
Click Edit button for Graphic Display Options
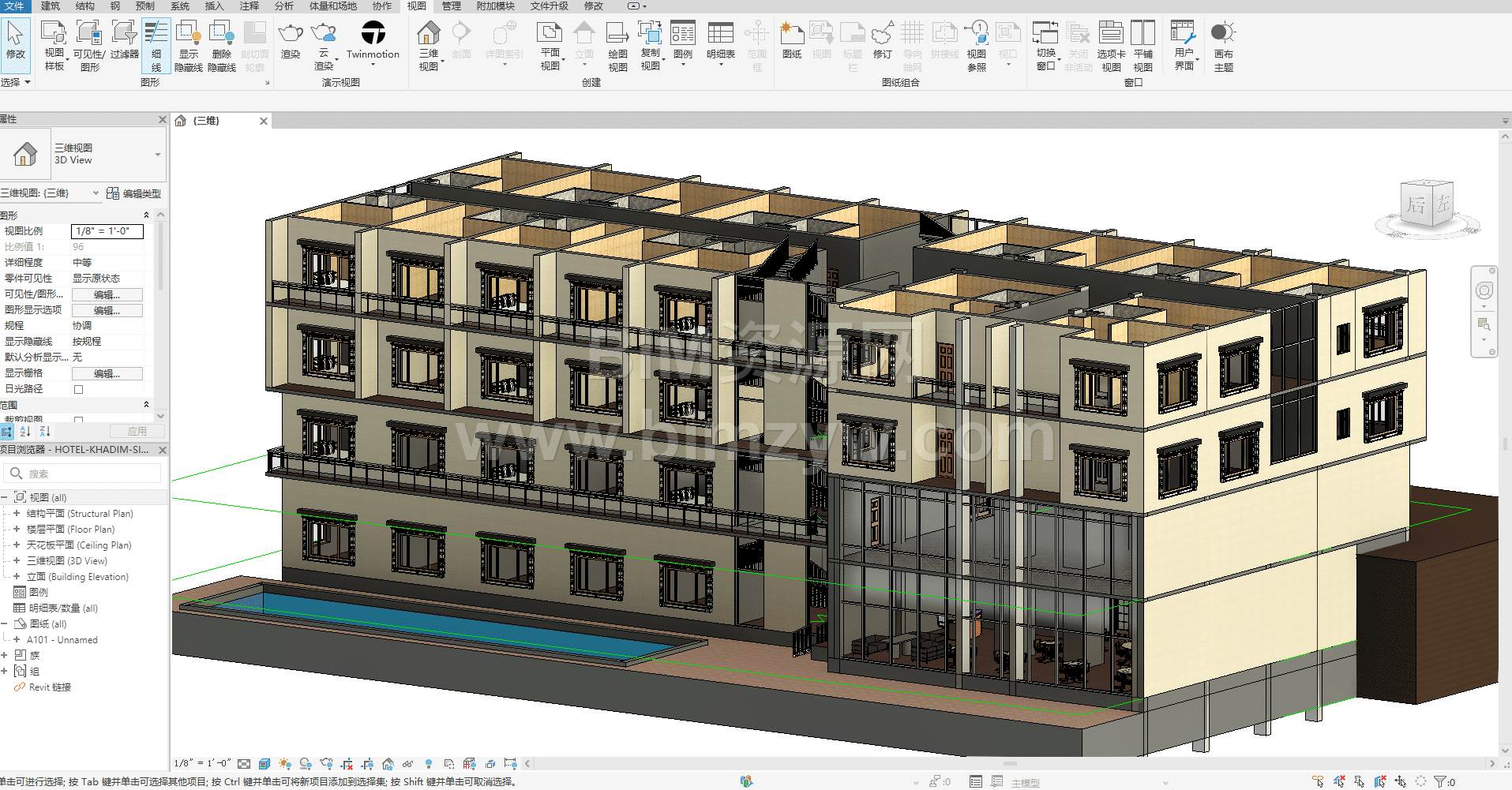pyautogui.click(x=107, y=310)
